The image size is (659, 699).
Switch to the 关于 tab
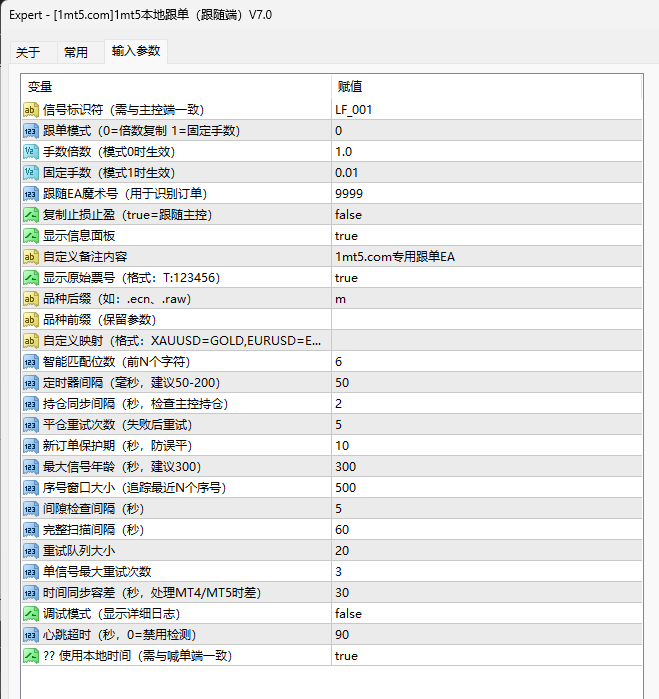point(28,52)
